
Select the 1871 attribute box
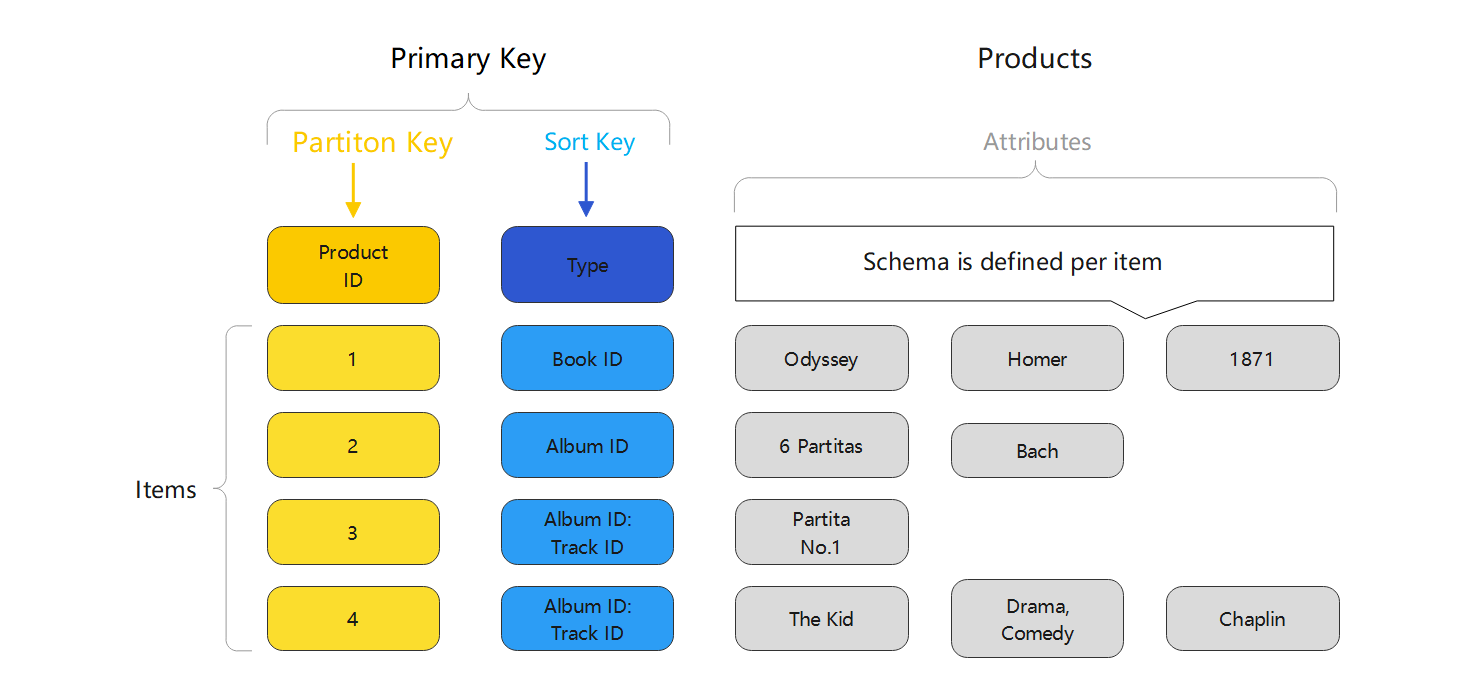[1252, 358]
